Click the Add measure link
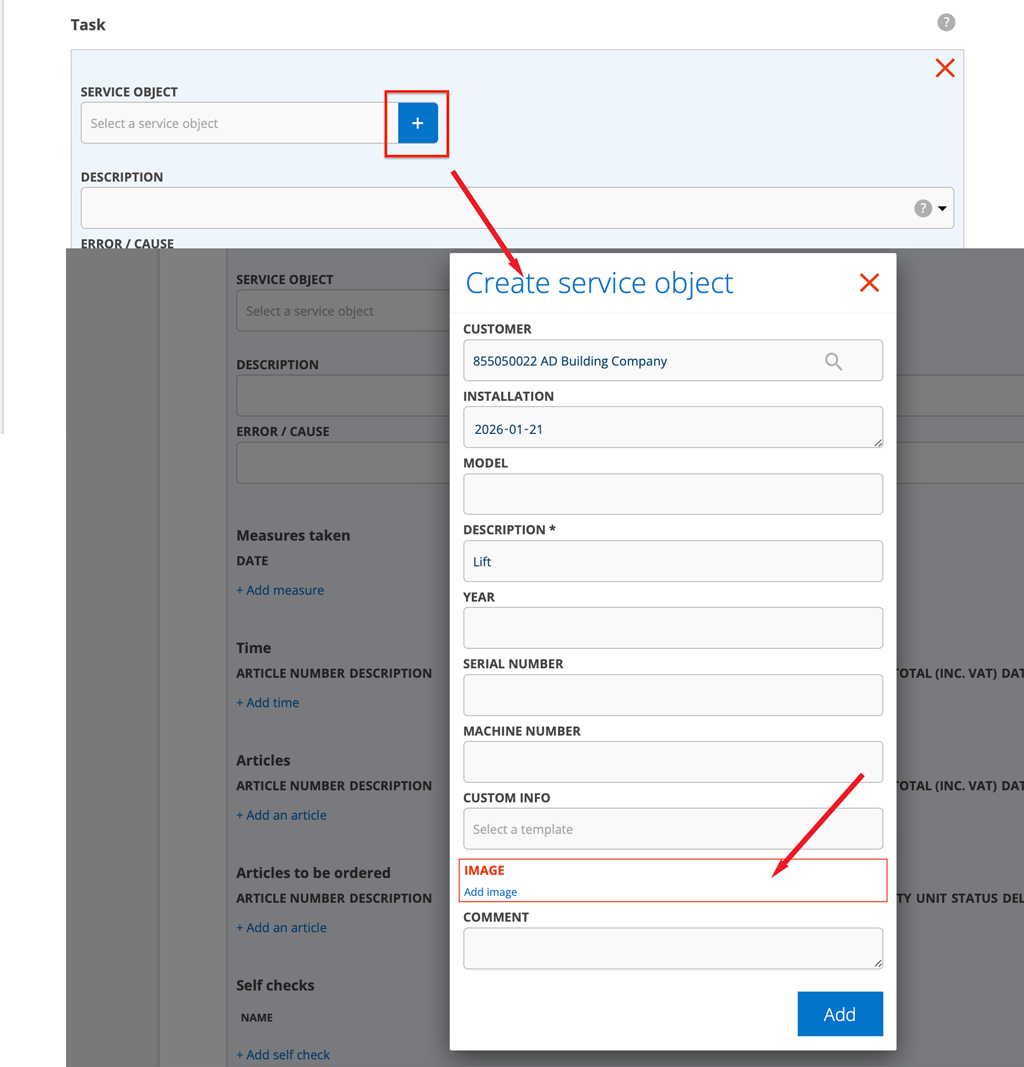The width and height of the screenshot is (1024, 1067). tap(280, 590)
